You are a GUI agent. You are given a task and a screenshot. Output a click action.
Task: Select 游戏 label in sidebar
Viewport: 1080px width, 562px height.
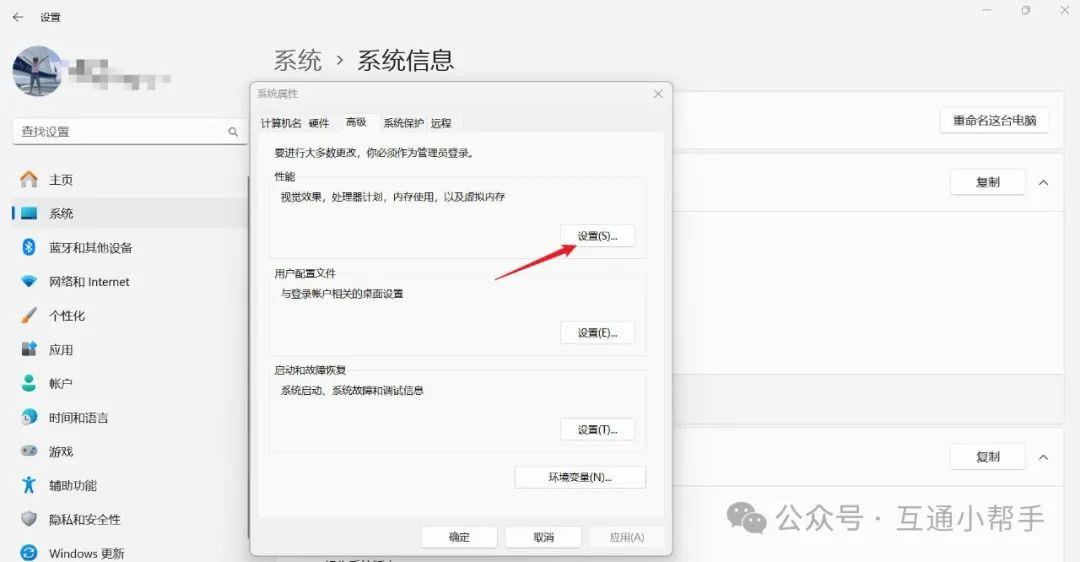pyautogui.click(x=61, y=452)
